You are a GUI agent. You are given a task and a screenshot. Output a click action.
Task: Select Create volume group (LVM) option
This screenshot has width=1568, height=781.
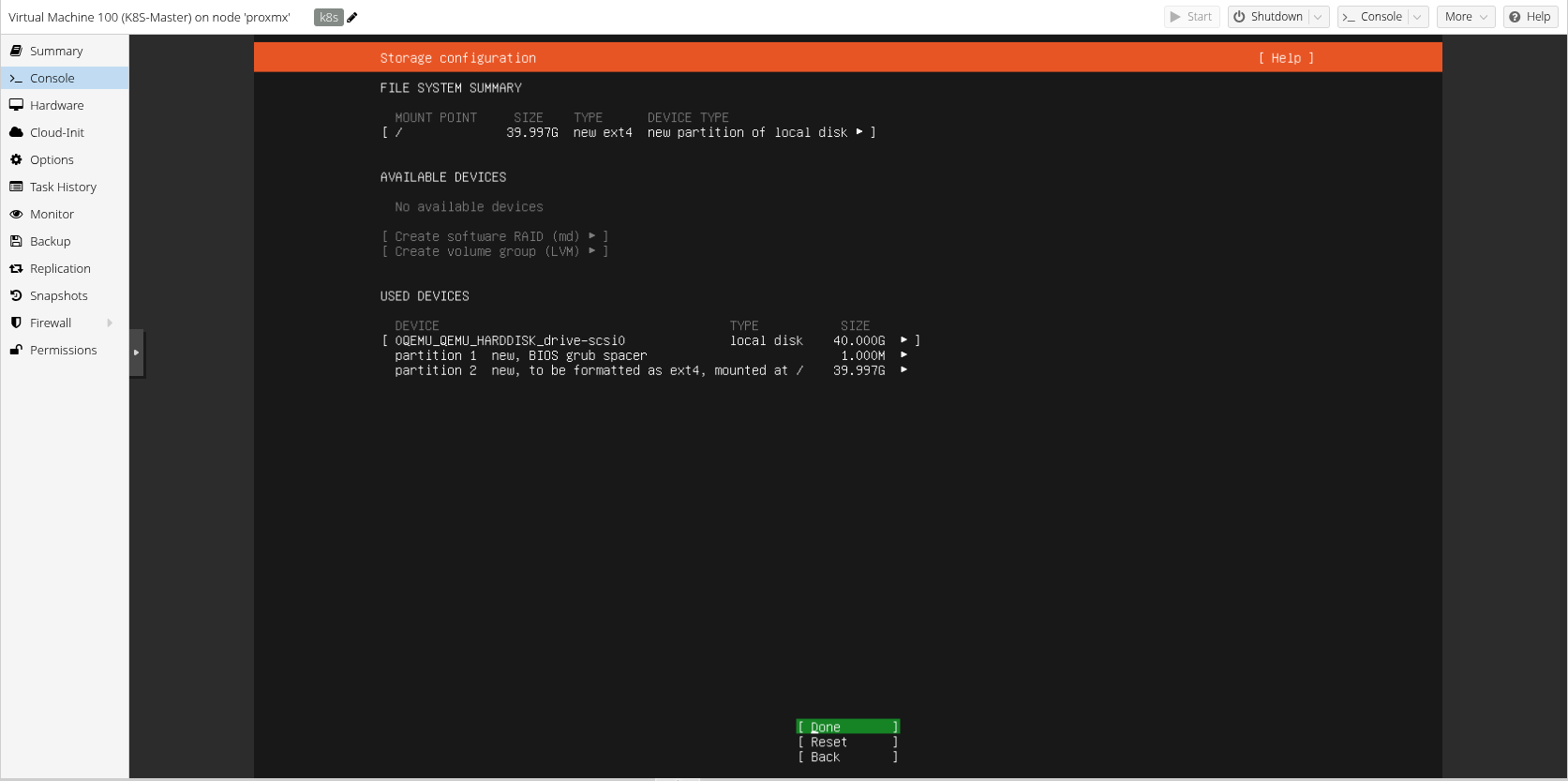point(495,251)
